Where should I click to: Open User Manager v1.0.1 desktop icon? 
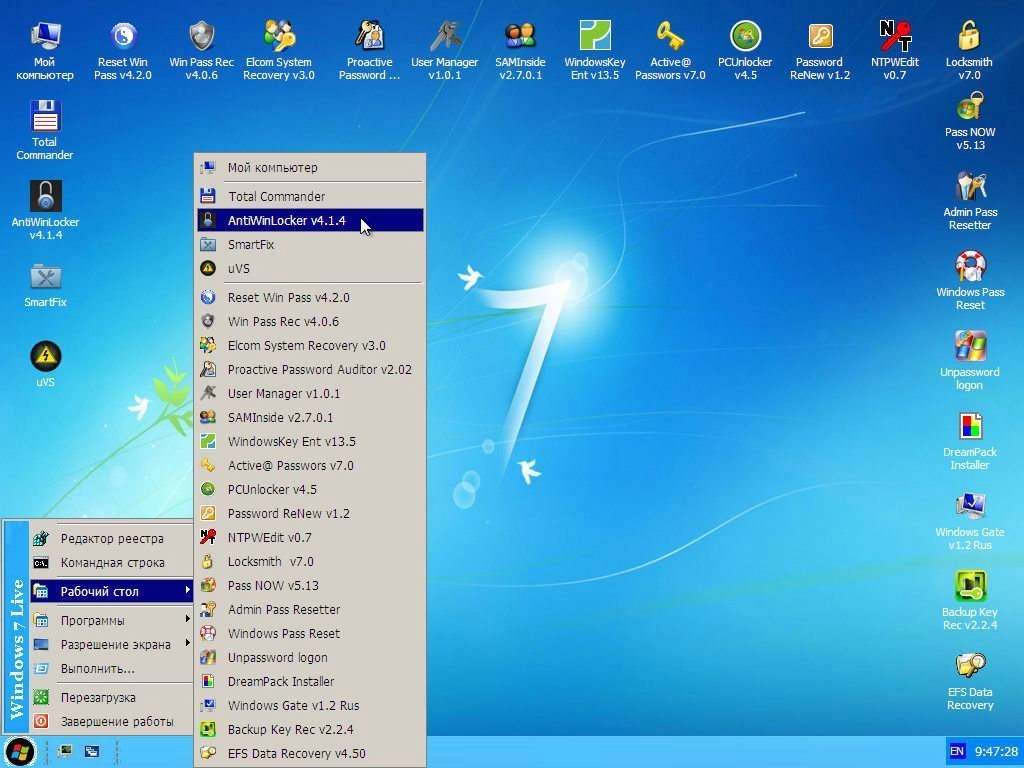pyautogui.click(x=445, y=50)
